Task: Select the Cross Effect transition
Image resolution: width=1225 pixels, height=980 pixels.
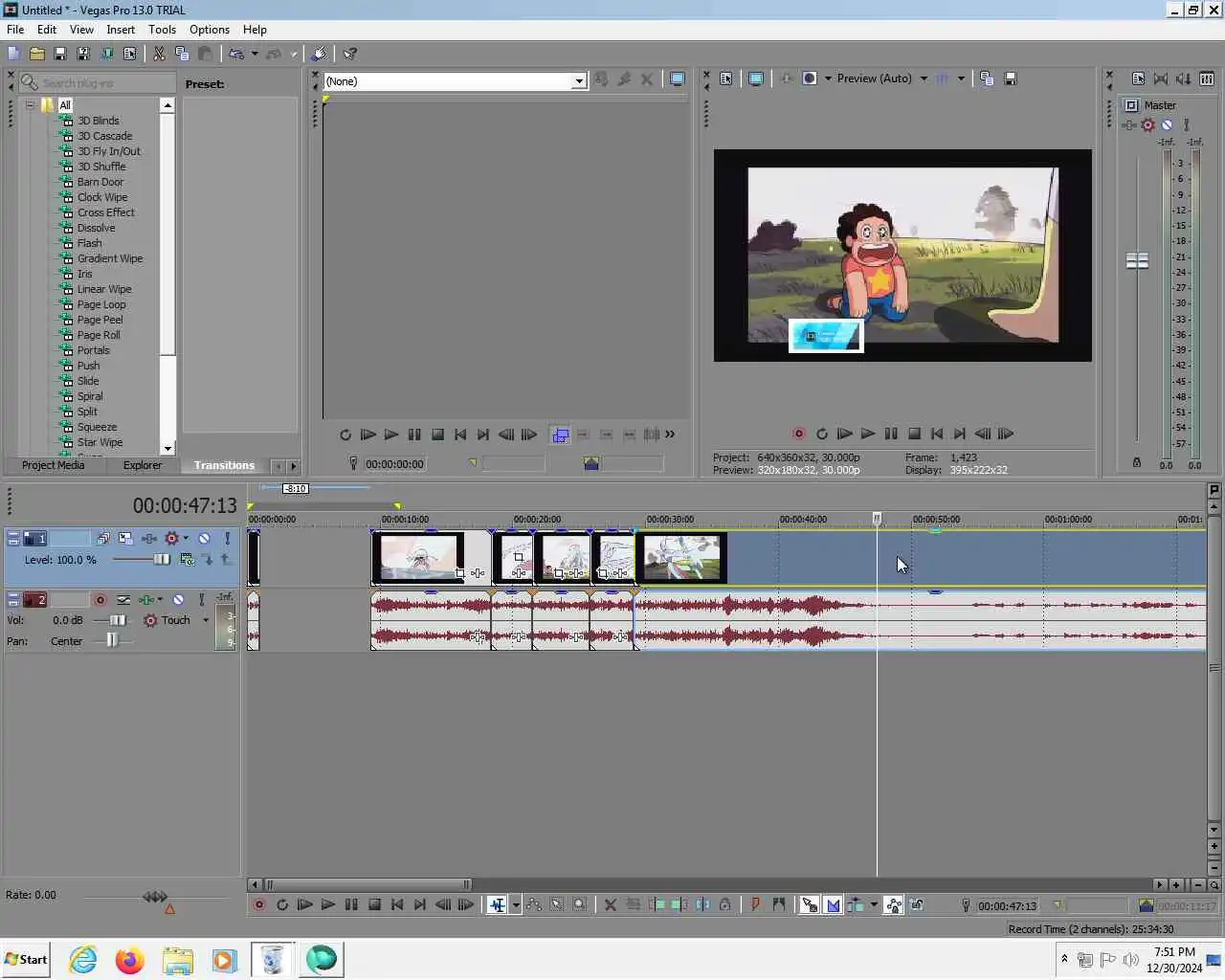Action: [106, 212]
